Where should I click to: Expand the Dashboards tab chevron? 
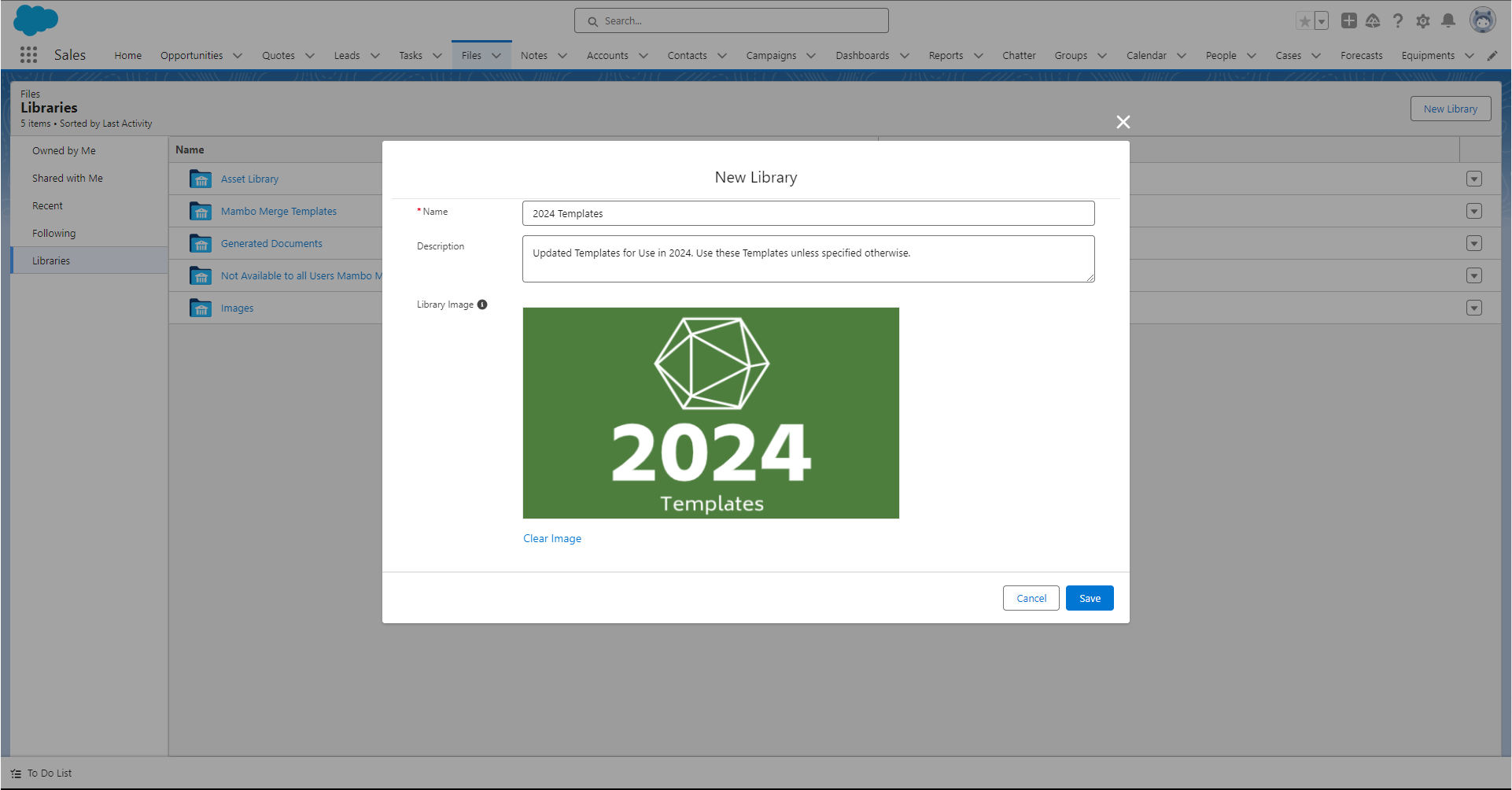point(904,55)
